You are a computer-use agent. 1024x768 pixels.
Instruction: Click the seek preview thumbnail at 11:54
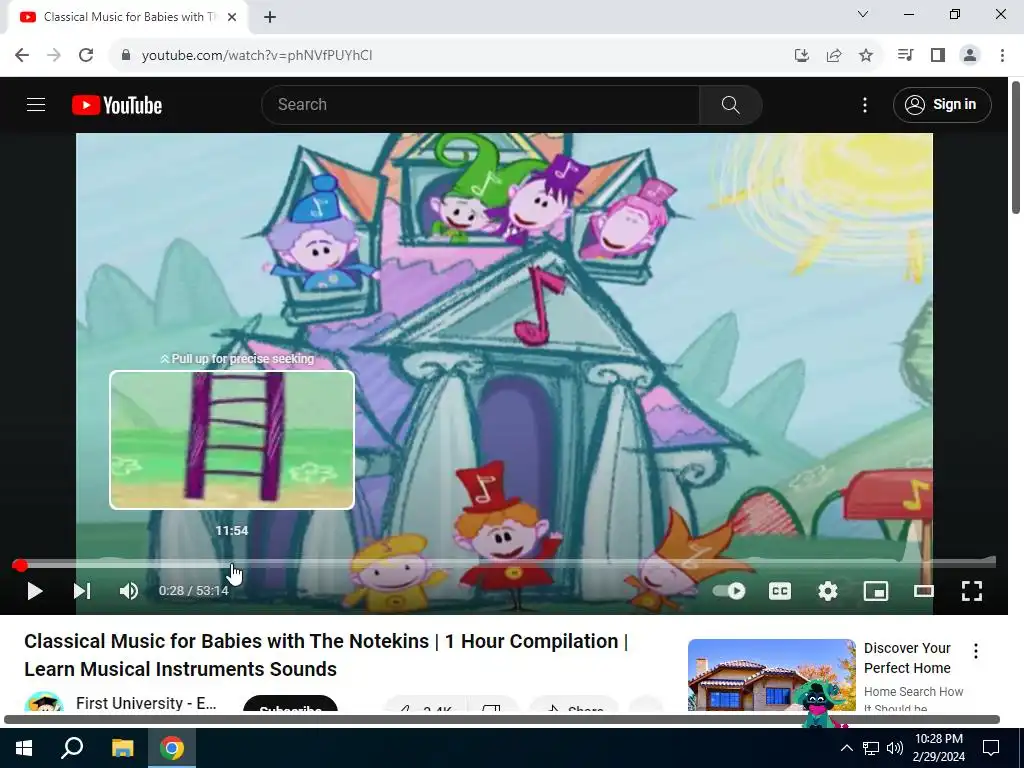[x=232, y=440]
